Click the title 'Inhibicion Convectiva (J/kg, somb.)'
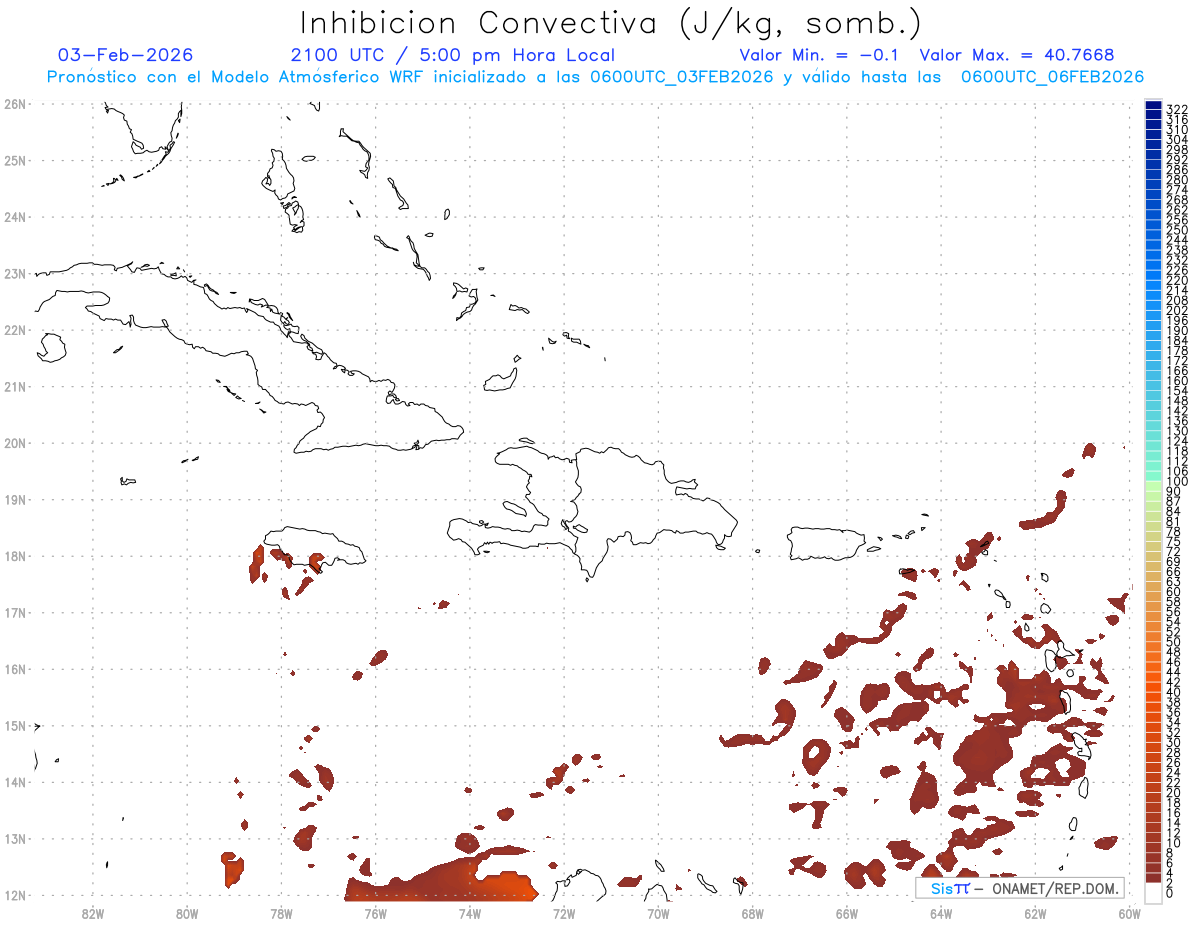Image resolution: width=1200 pixels, height=927 pixels. 610,23
